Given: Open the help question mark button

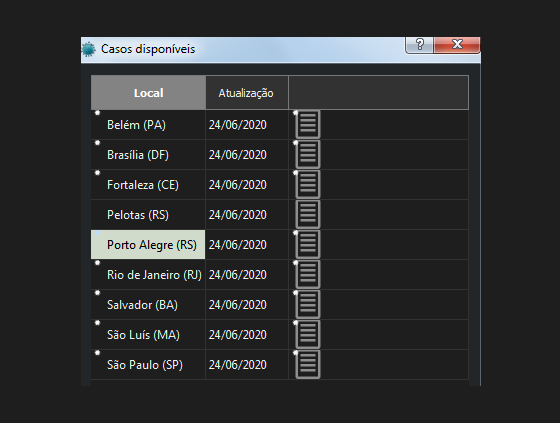Looking at the screenshot, I should [419, 45].
